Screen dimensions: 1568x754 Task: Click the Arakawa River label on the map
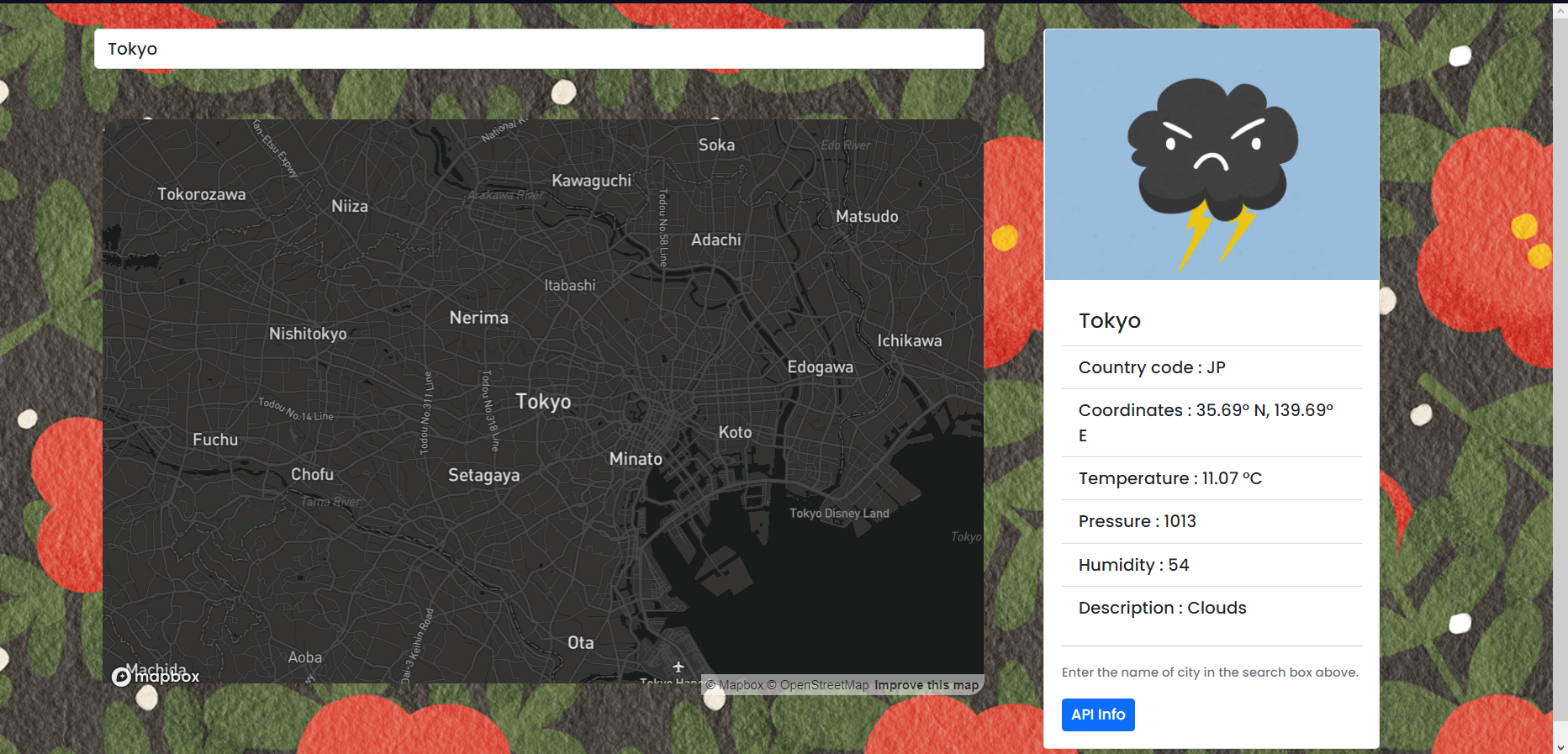point(505,195)
